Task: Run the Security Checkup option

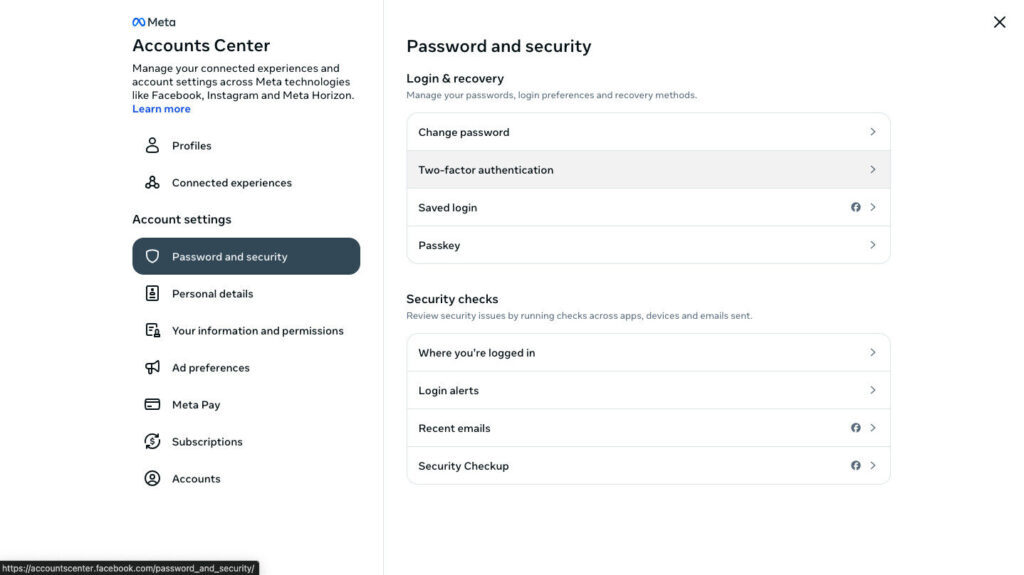Action: pyautogui.click(x=648, y=466)
